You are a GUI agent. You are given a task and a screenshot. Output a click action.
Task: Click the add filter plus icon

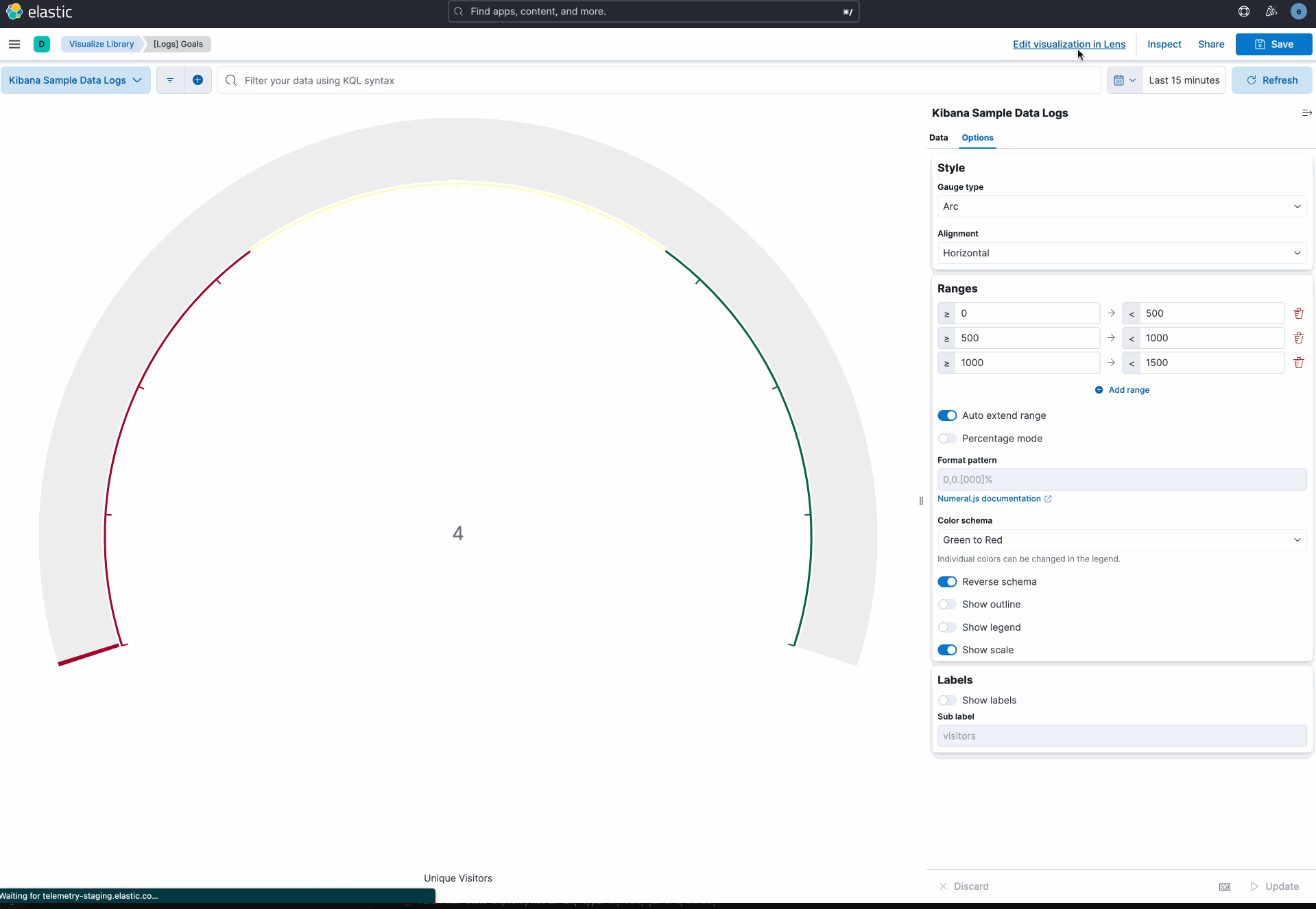click(198, 80)
